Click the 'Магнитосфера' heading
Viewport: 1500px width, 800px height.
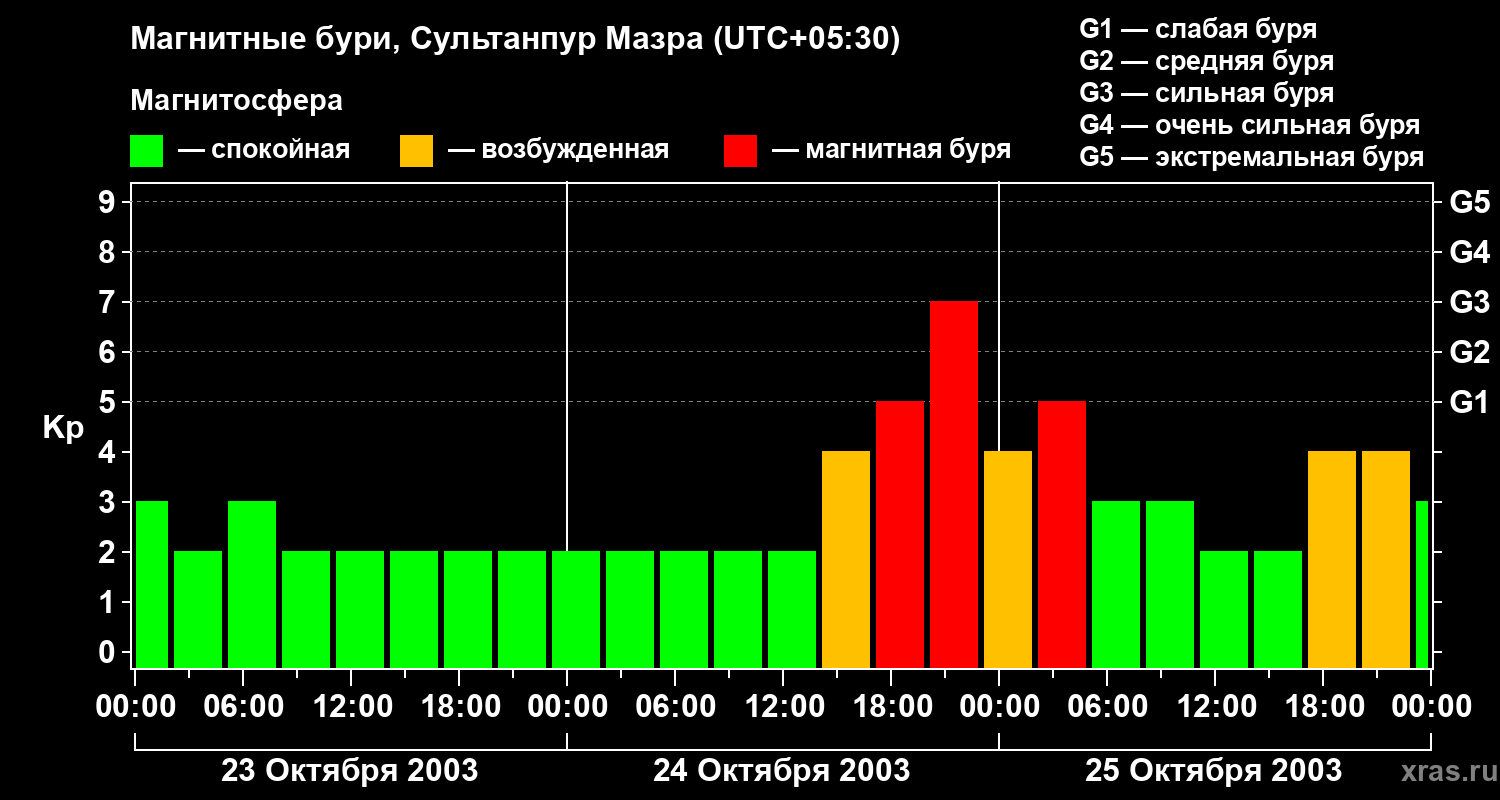[x=236, y=101]
